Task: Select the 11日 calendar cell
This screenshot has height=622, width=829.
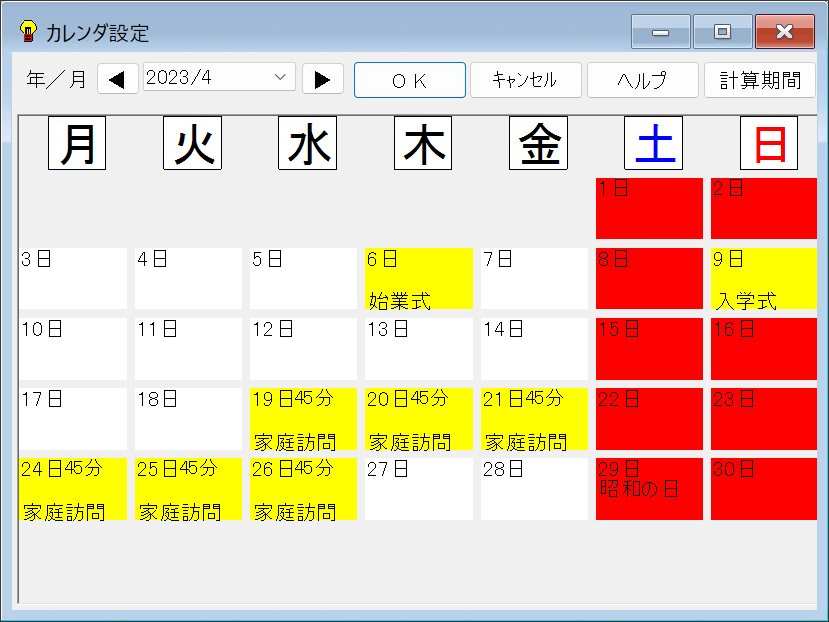Action: (x=188, y=349)
